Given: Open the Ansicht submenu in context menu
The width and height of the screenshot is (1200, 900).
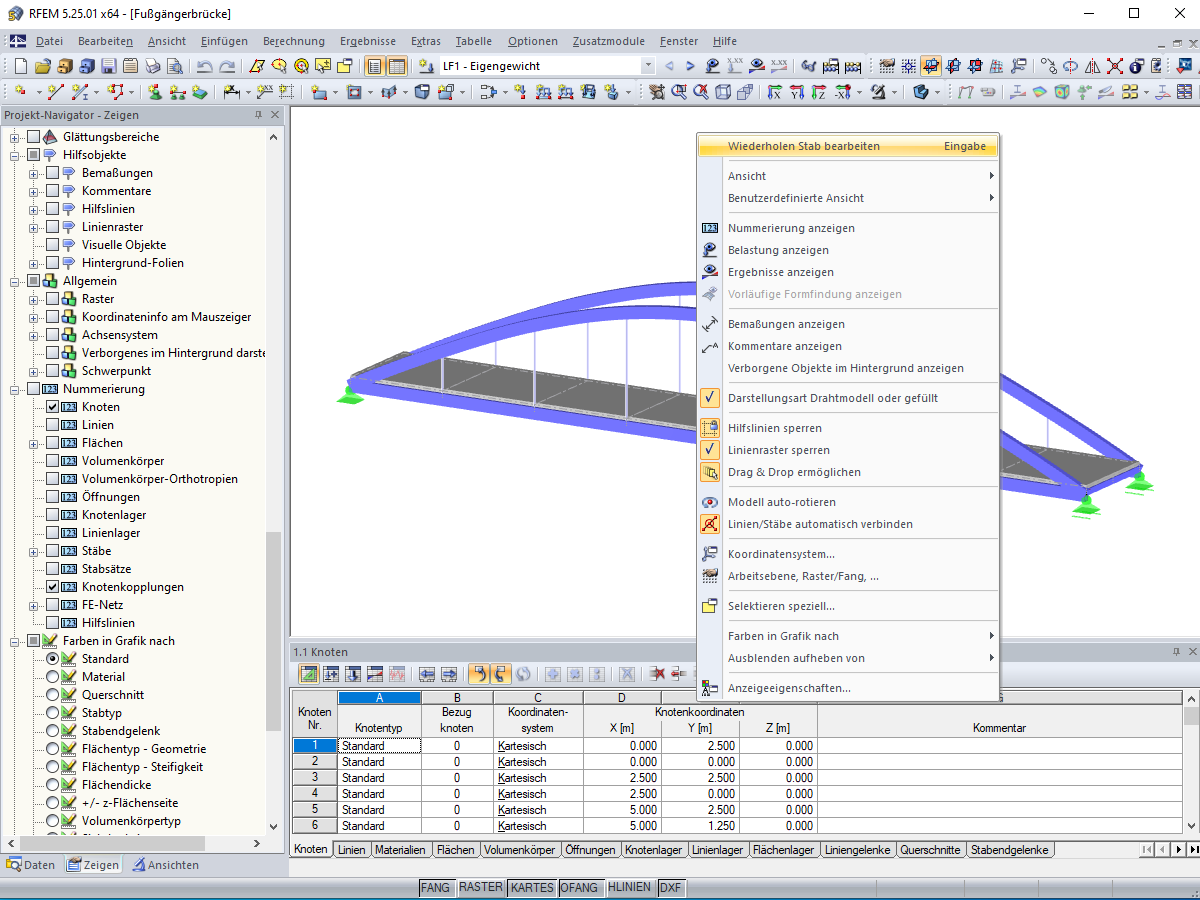Looking at the screenshot, I should point(848,176).
